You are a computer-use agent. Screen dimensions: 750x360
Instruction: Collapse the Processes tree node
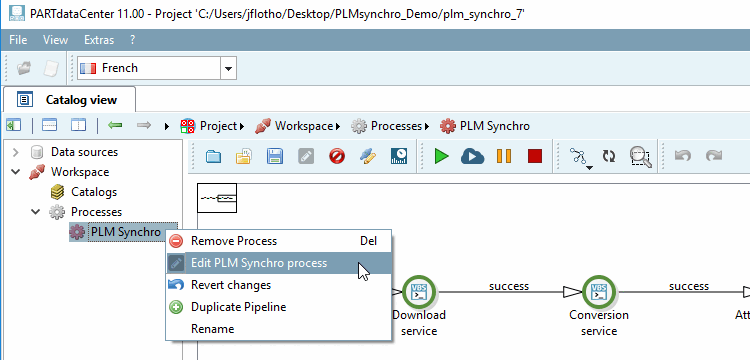click(36, 211)
